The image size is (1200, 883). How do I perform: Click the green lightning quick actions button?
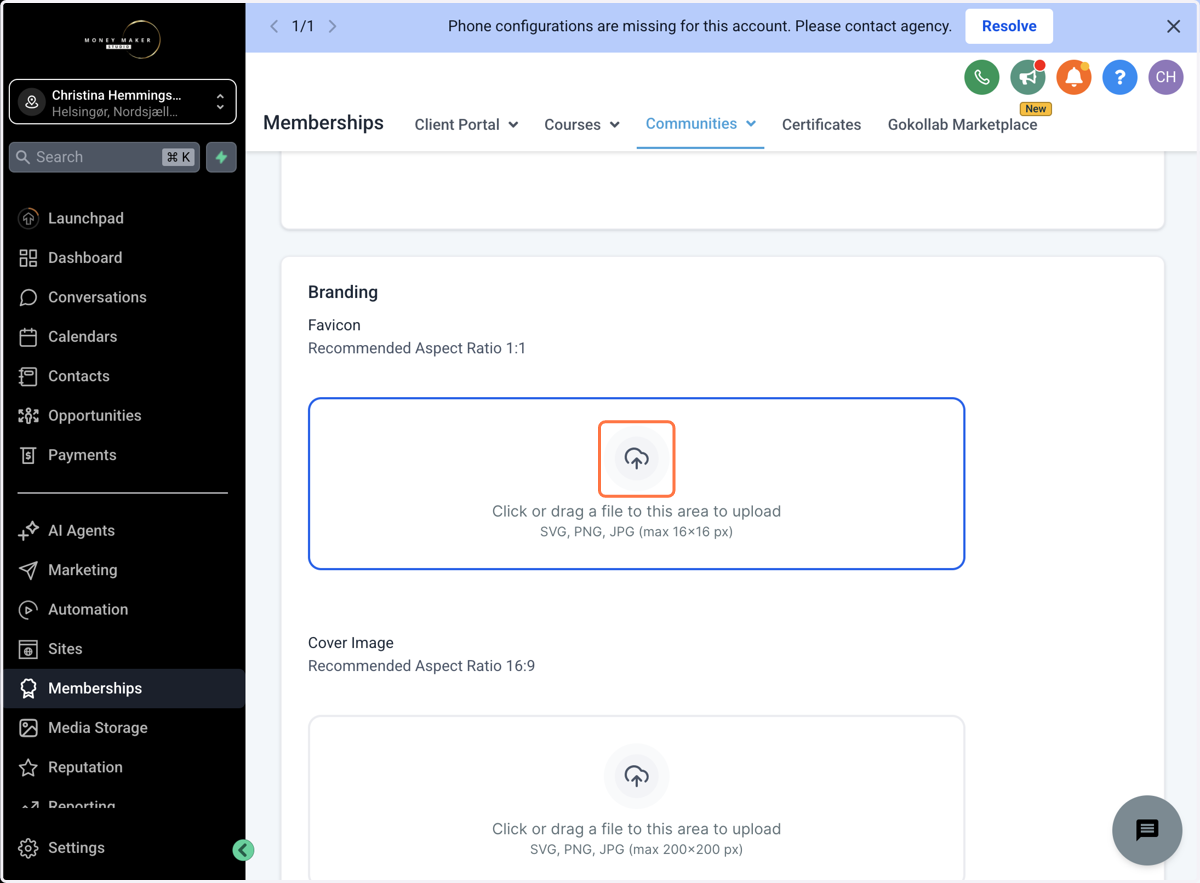[222, 157]
